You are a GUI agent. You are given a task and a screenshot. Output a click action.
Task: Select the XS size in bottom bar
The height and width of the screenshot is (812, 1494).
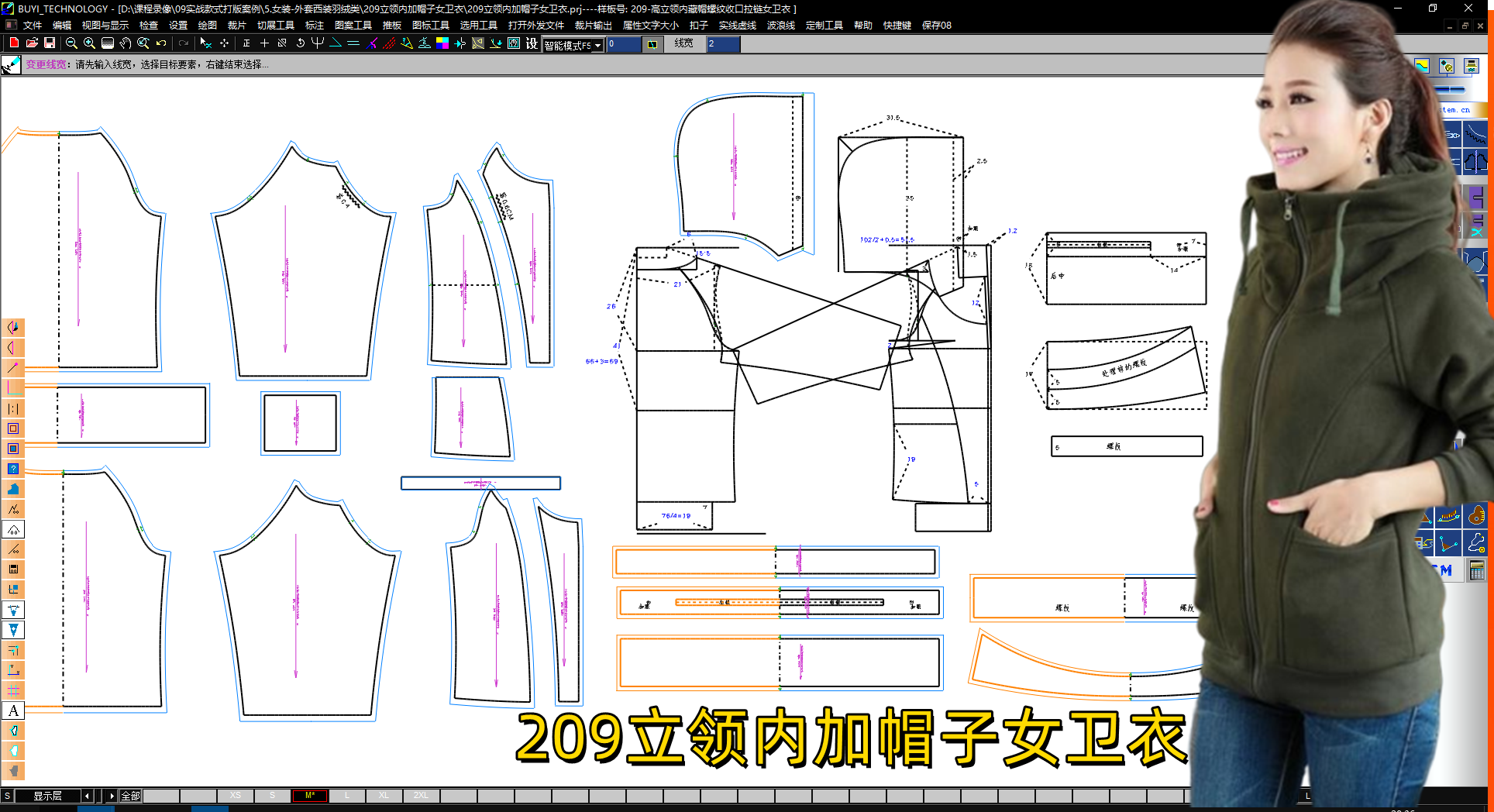(236, 796)
